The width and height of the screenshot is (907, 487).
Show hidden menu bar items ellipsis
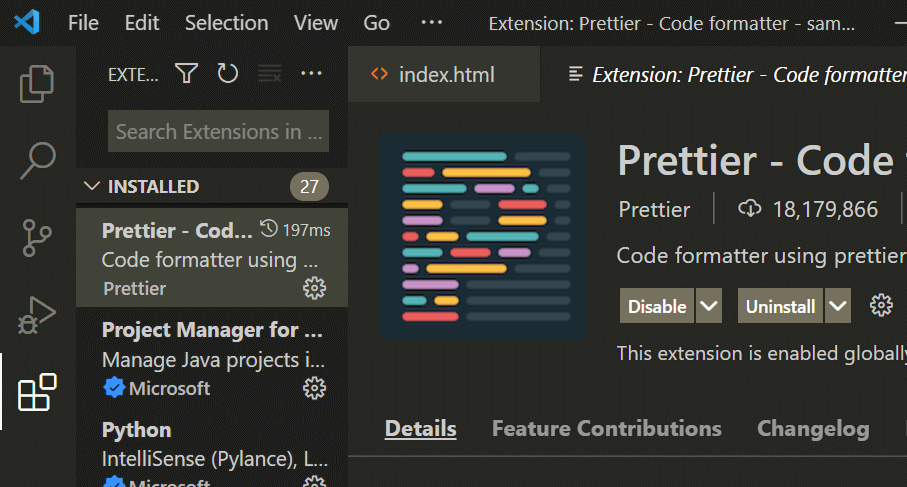pos(432,23)
